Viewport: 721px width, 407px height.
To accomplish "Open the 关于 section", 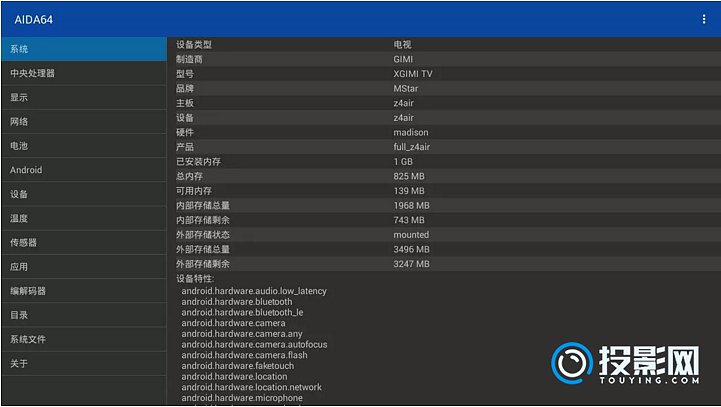I will (x=84, y=364).
